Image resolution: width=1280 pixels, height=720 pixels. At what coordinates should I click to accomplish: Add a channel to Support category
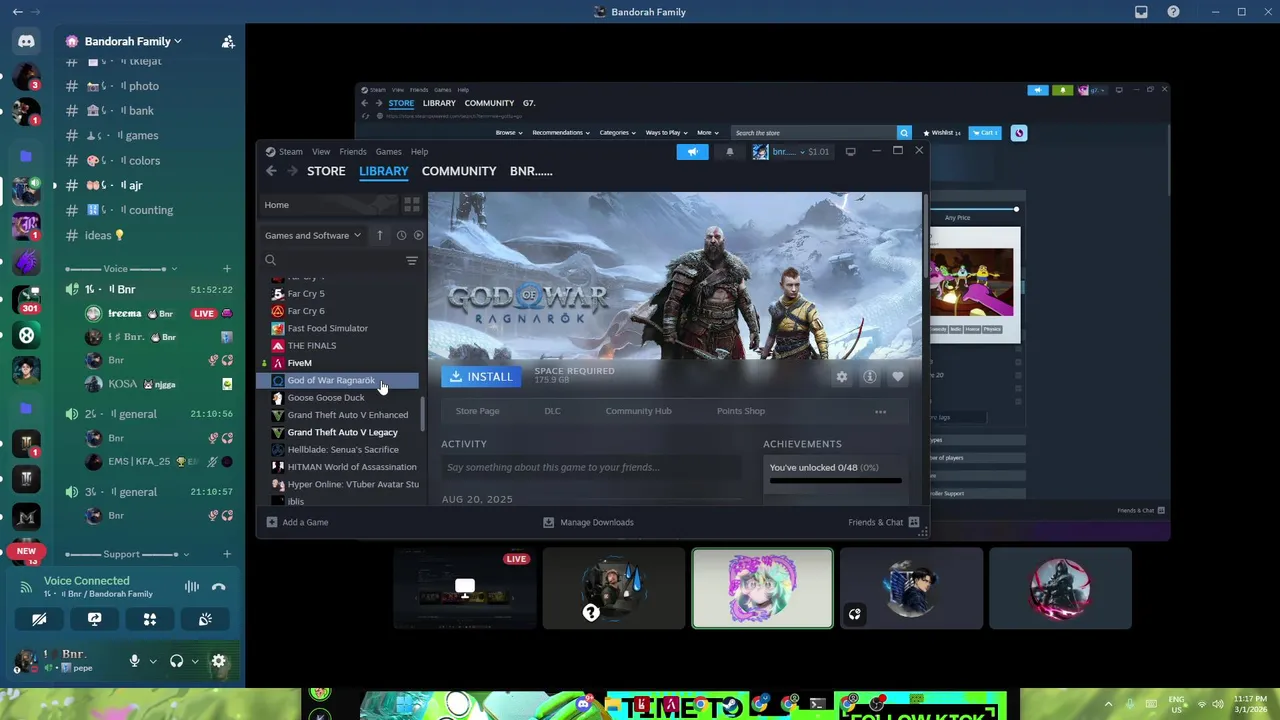(x=227, y=554)
